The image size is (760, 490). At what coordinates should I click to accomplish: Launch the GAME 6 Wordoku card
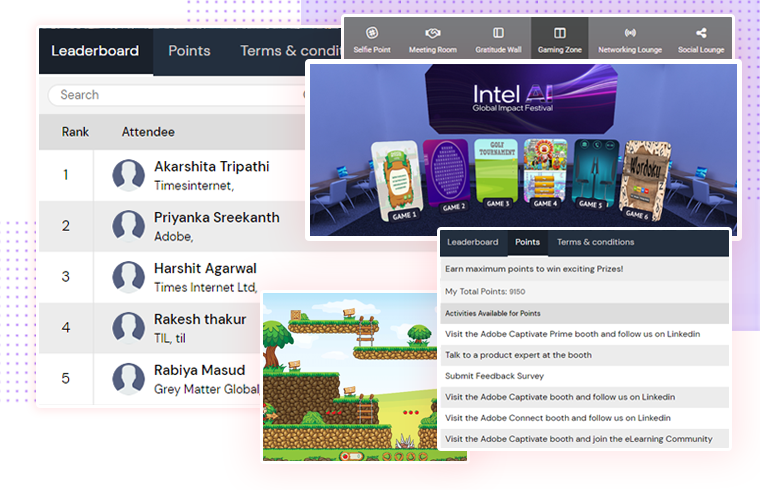point(646,180)
